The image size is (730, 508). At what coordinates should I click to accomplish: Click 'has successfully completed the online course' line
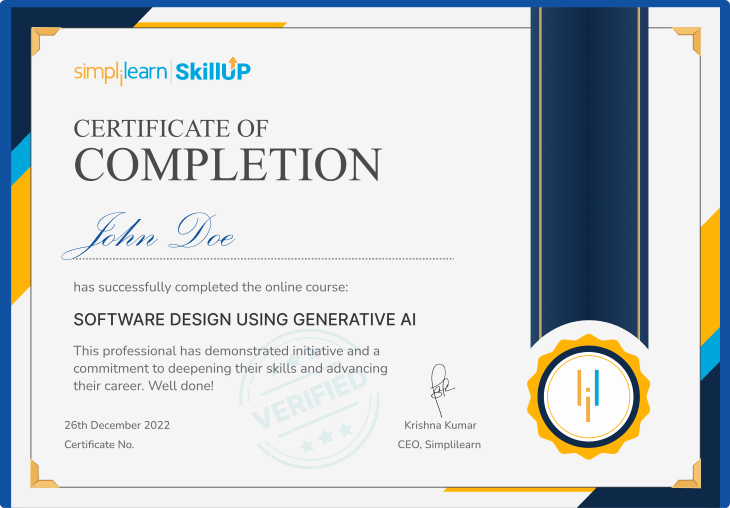[210, 287]
